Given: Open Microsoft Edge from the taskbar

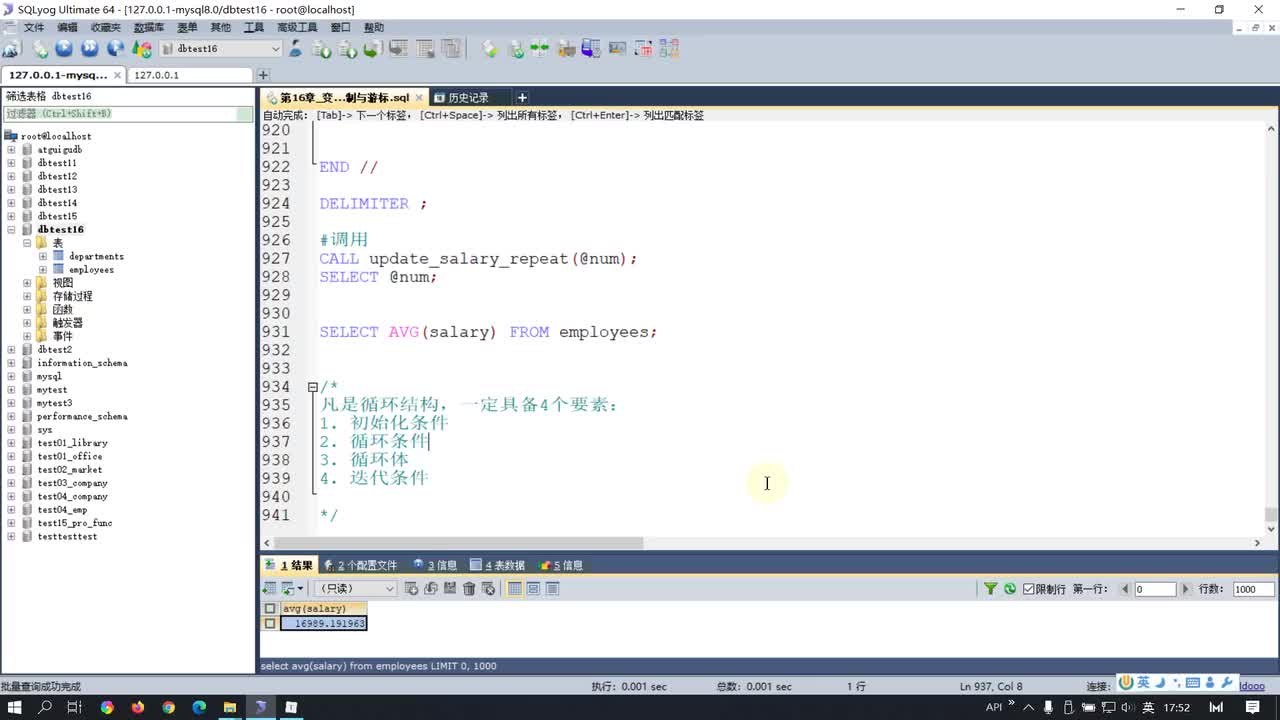Looking at the screenshot, I should click(x=199, y=707).
